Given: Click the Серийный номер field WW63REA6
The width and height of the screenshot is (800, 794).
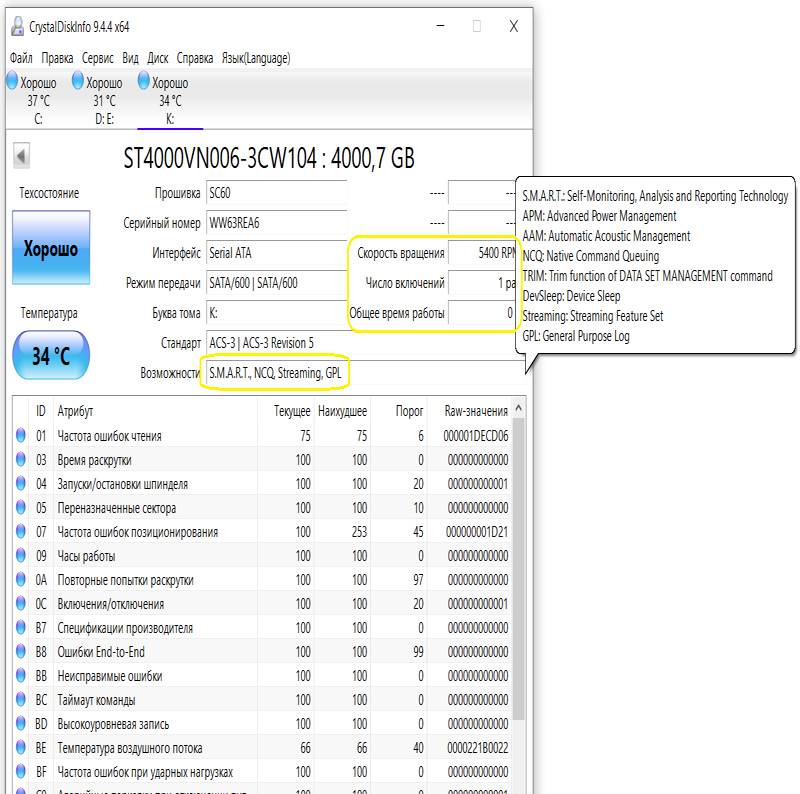Looking at the screenshot, I should click(277, 223).
